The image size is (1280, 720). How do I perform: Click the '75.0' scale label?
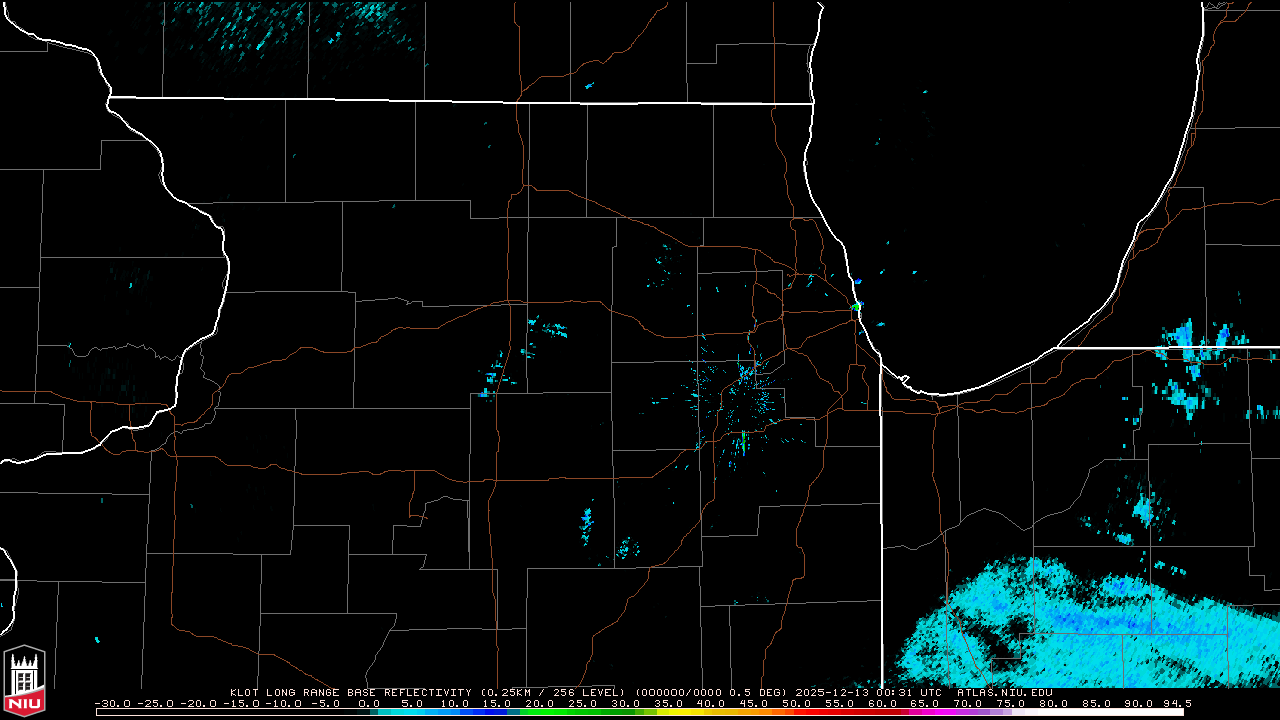pos(1012,703)
